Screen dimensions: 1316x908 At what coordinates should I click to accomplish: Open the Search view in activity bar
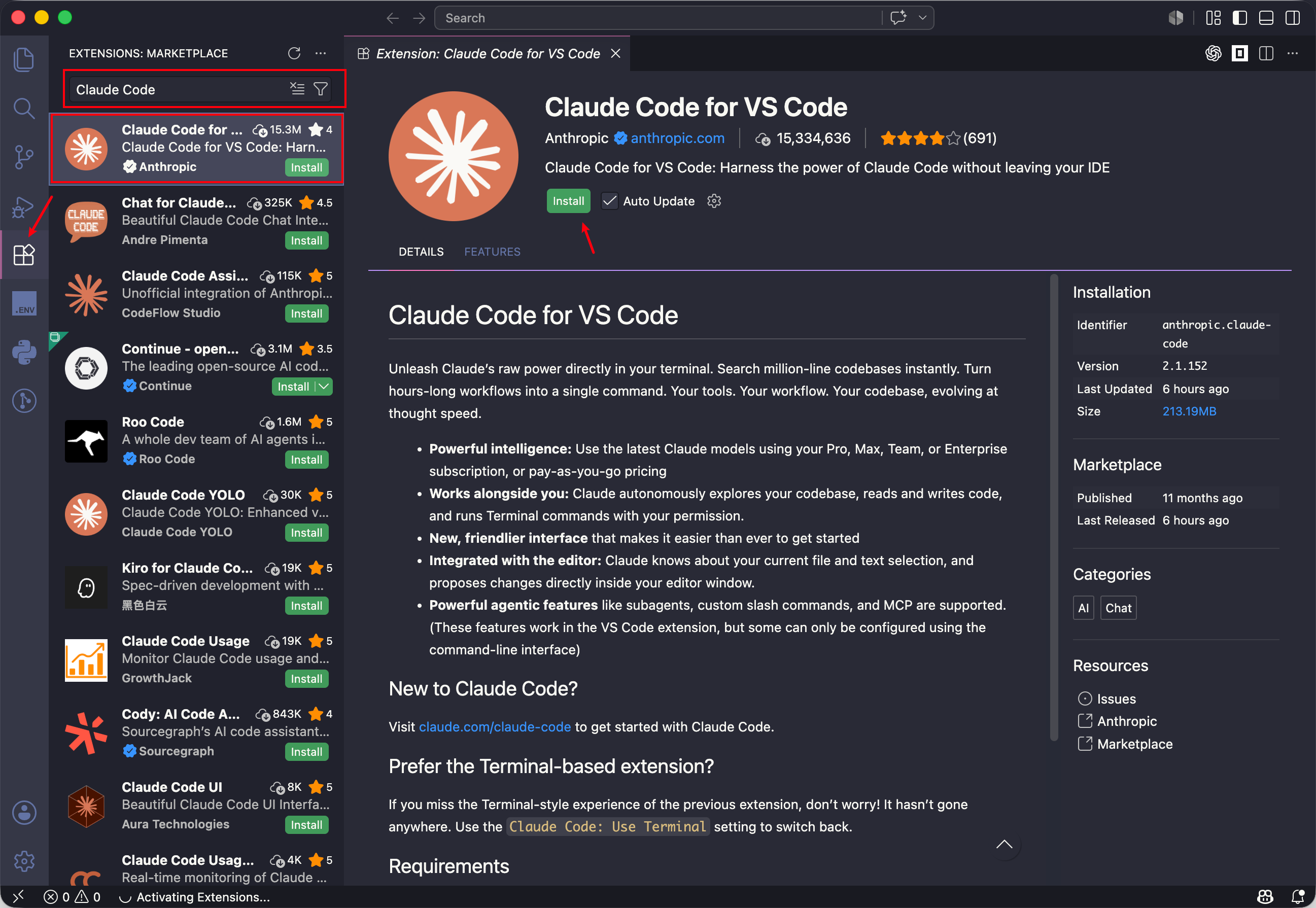click(x=24, y=108)
